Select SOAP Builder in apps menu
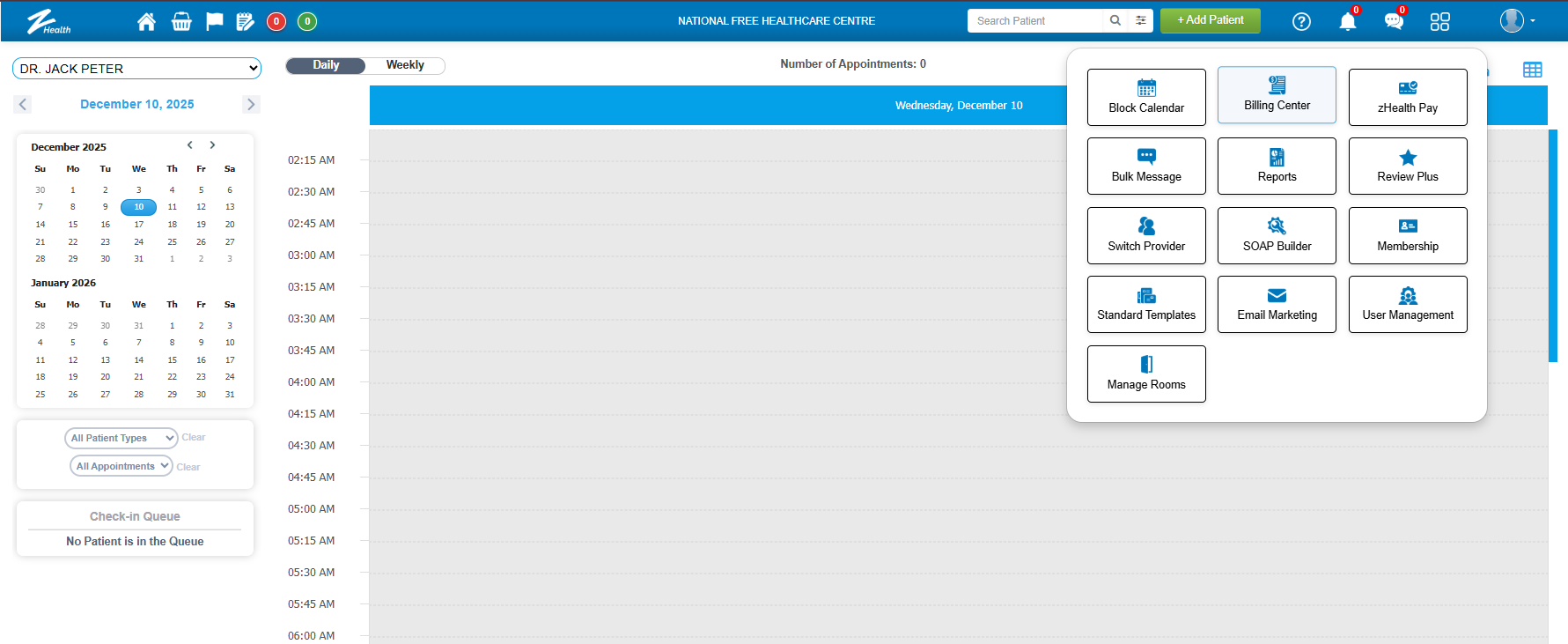This screenshot has height=644, width=1568. coord(1277,235)
